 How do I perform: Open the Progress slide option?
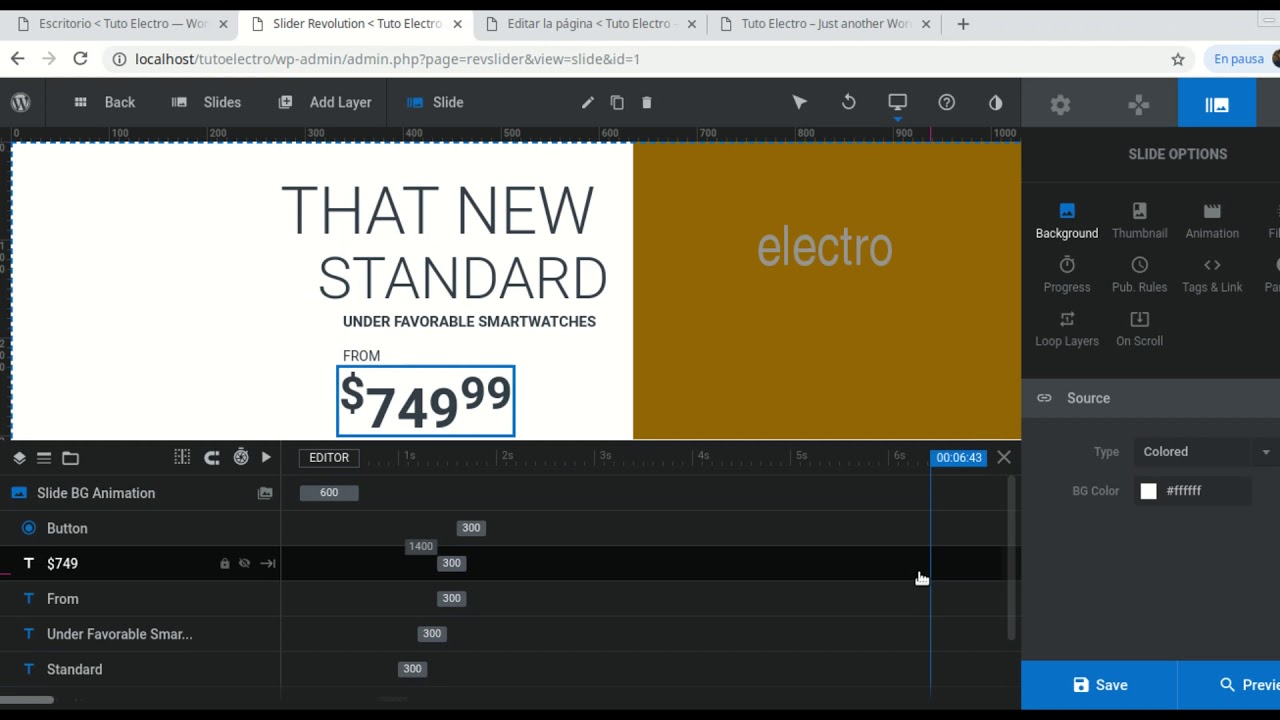pyautogui.click(x=1067, y=274)
